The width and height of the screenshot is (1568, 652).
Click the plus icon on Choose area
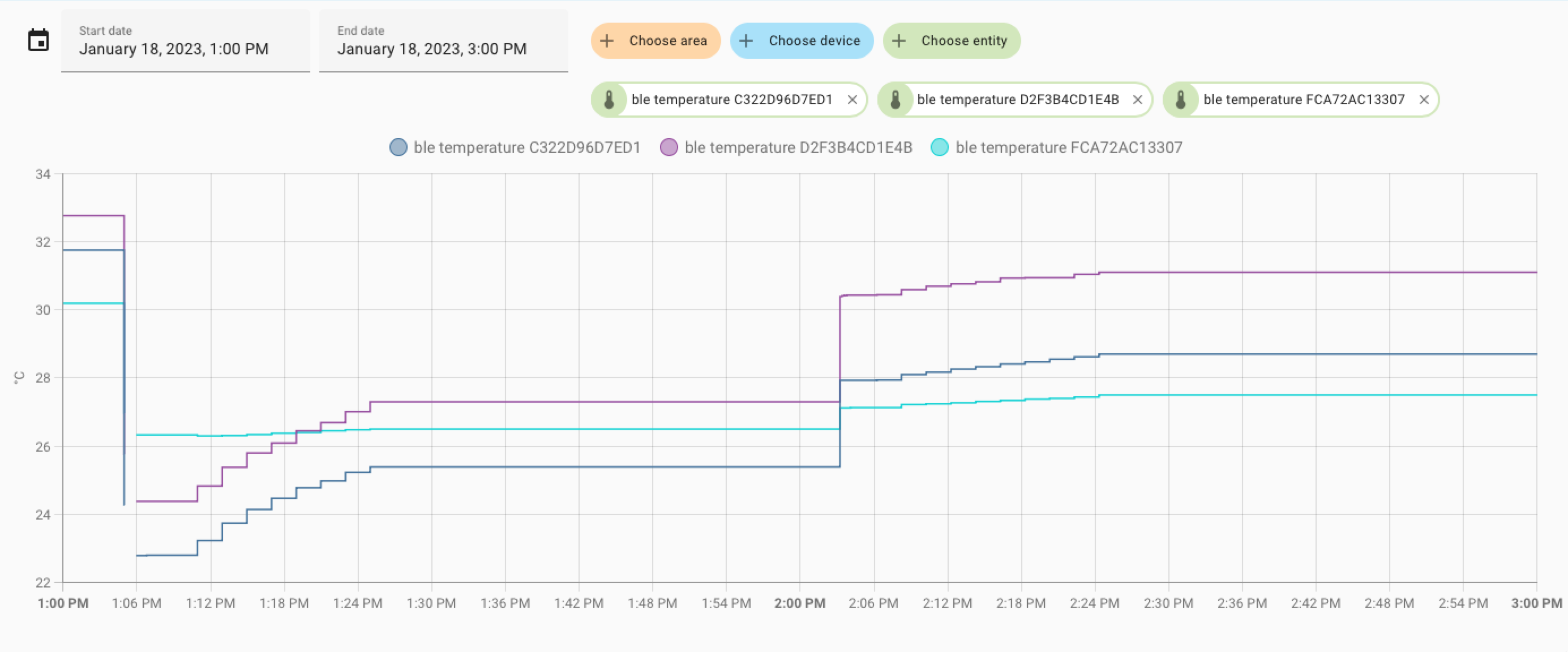[606, 40]
